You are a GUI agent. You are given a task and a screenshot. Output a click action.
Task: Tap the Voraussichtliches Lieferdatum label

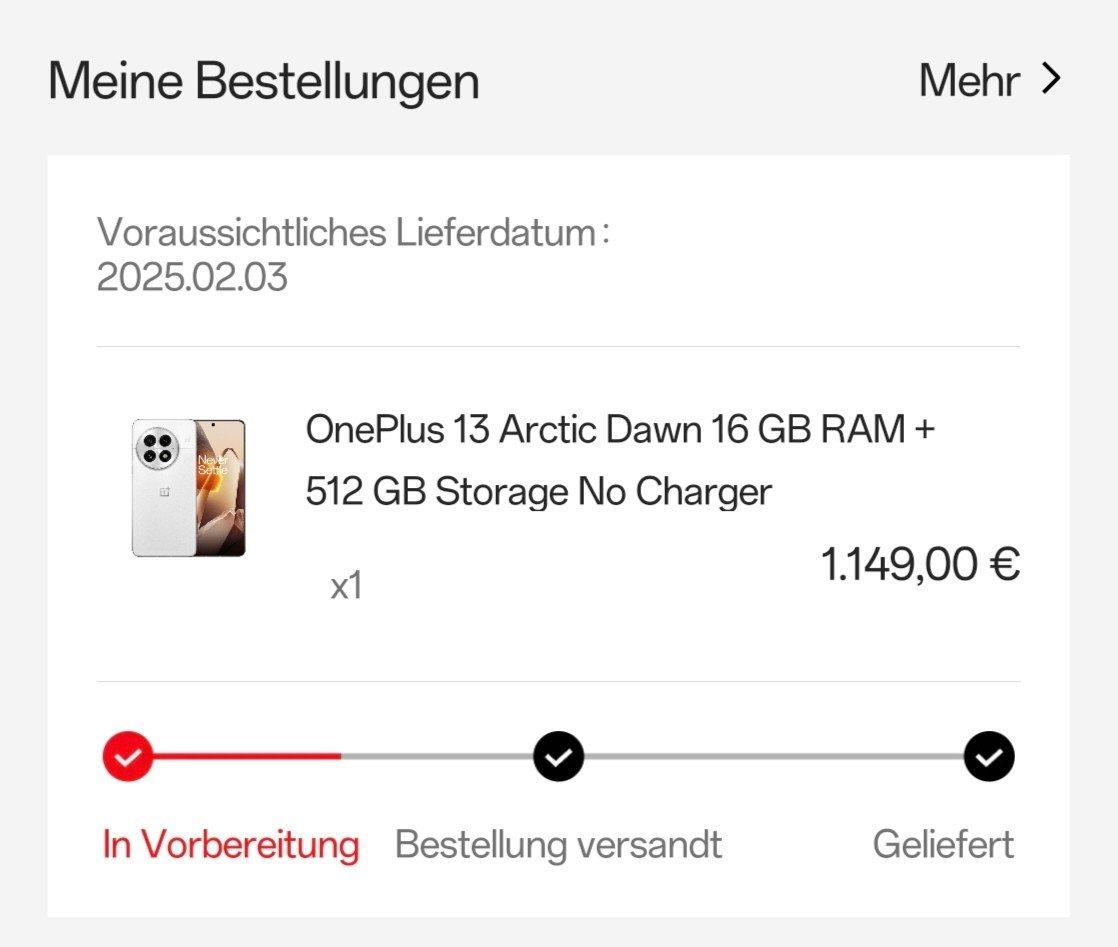tap(353, 233)
